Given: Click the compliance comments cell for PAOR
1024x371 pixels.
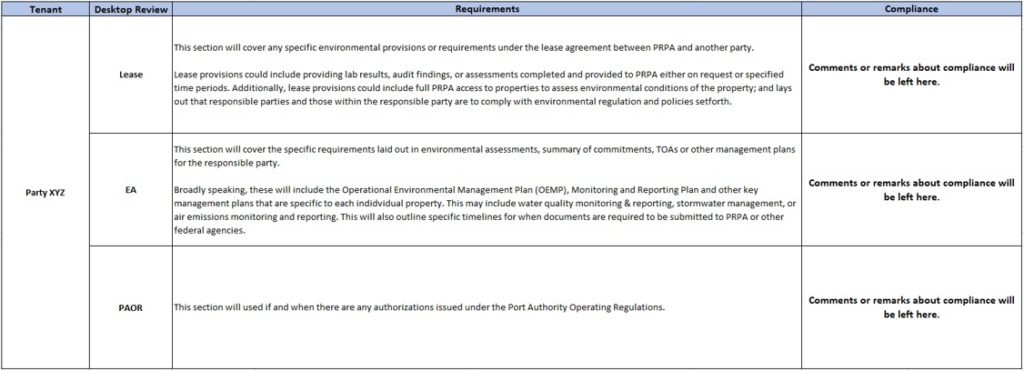Looking at the screenshot, I should coord(912,307).
